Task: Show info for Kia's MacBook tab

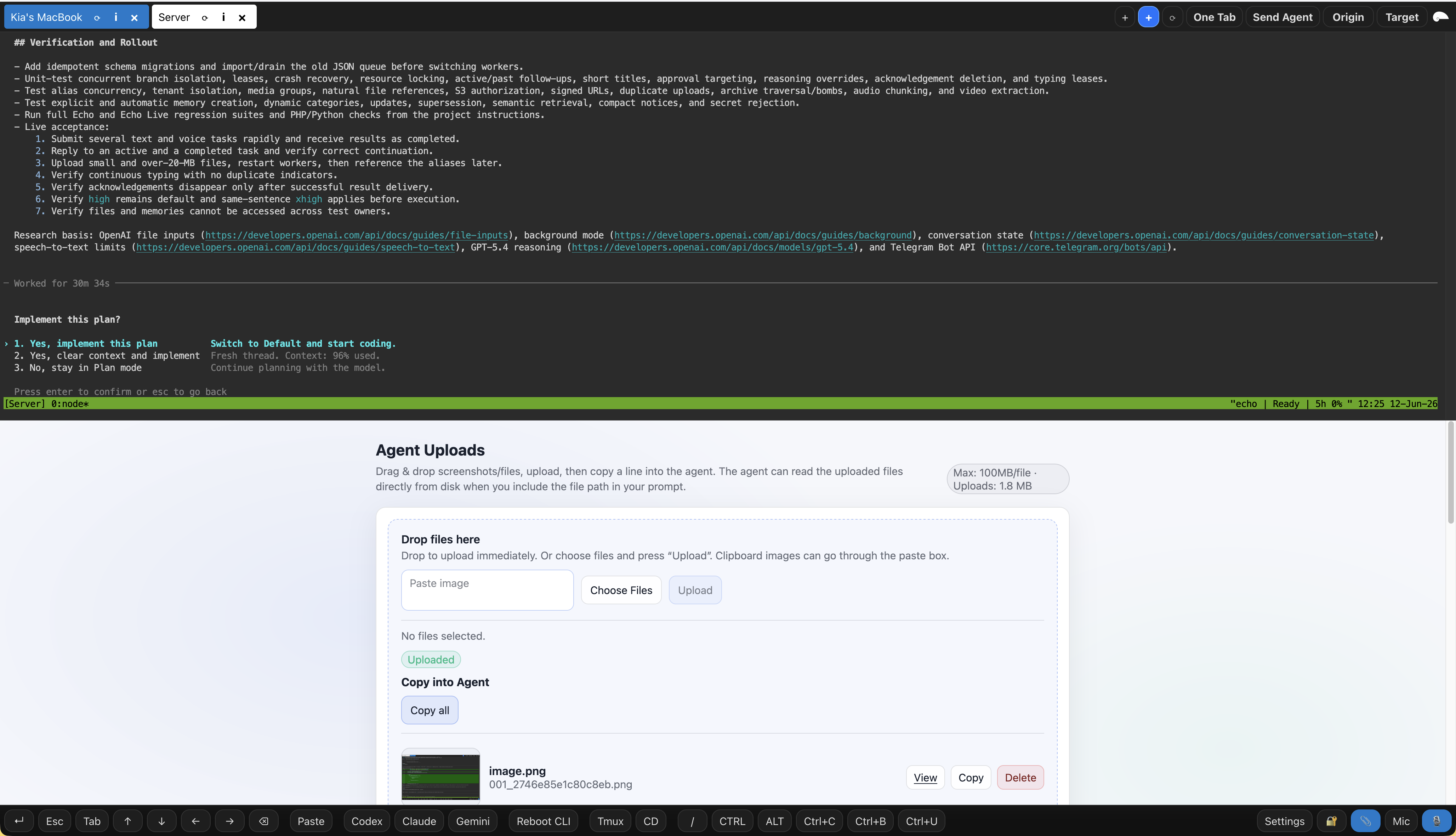Action: 116,17
